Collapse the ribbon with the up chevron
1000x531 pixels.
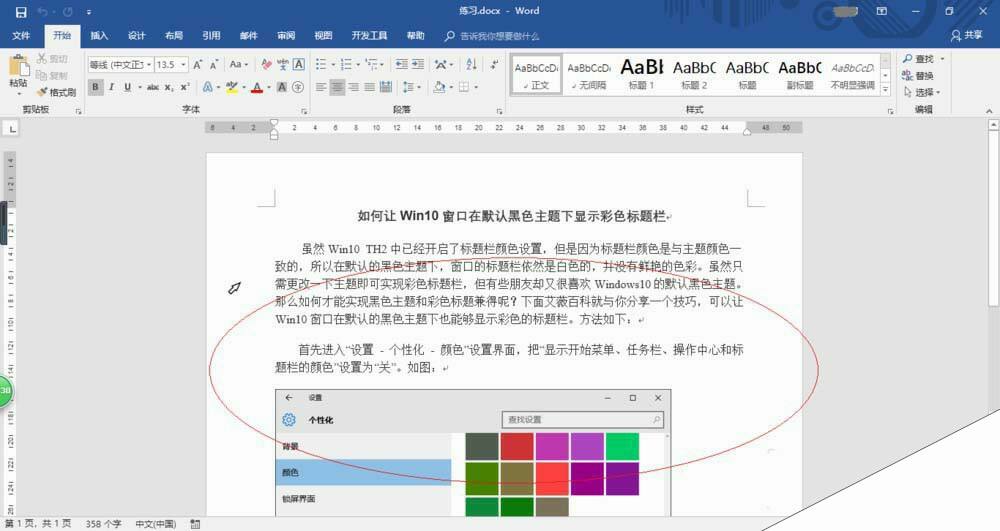989,111
